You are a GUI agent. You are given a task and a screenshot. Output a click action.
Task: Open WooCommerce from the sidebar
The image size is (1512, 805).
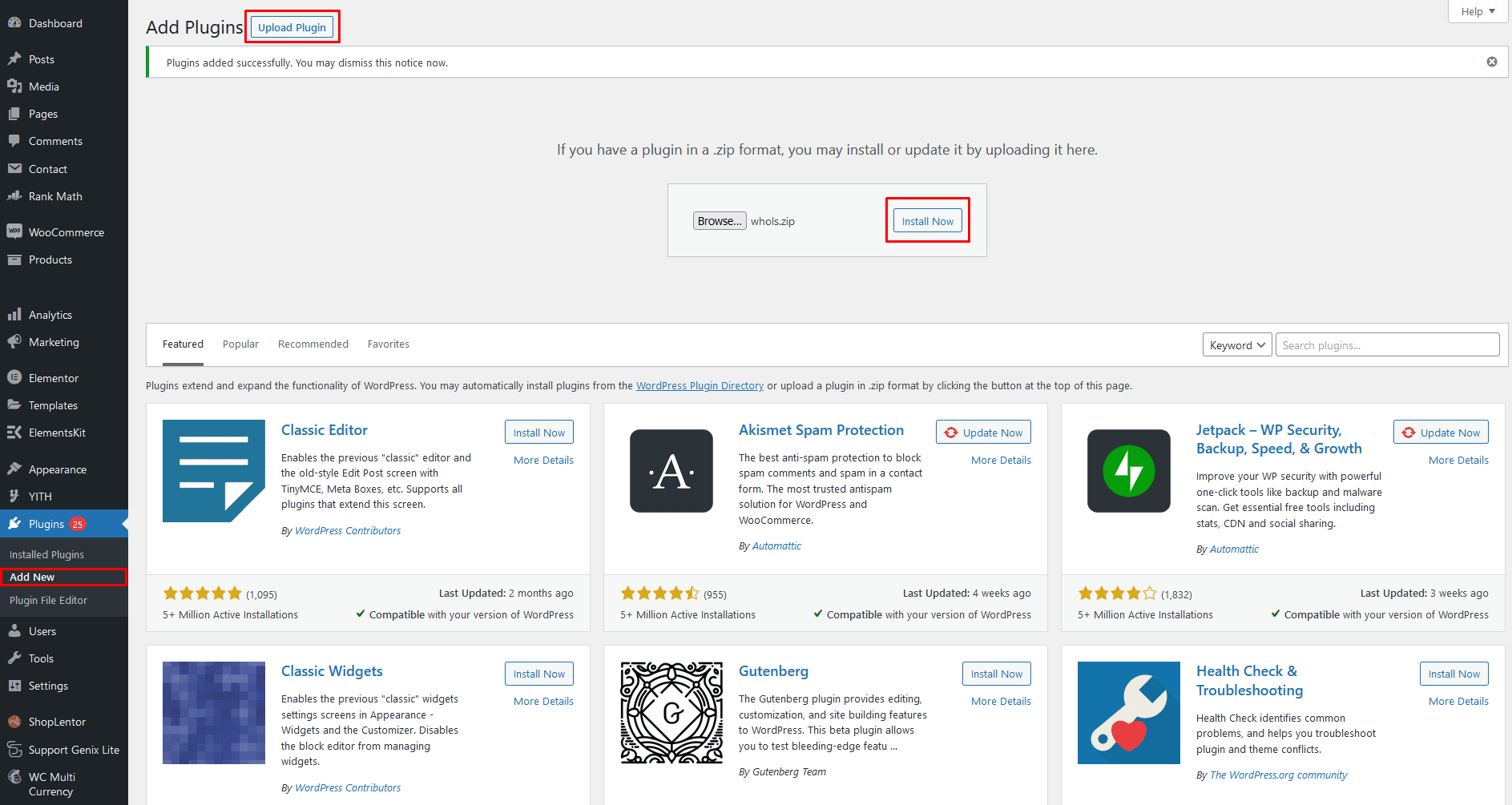point(16,231)
